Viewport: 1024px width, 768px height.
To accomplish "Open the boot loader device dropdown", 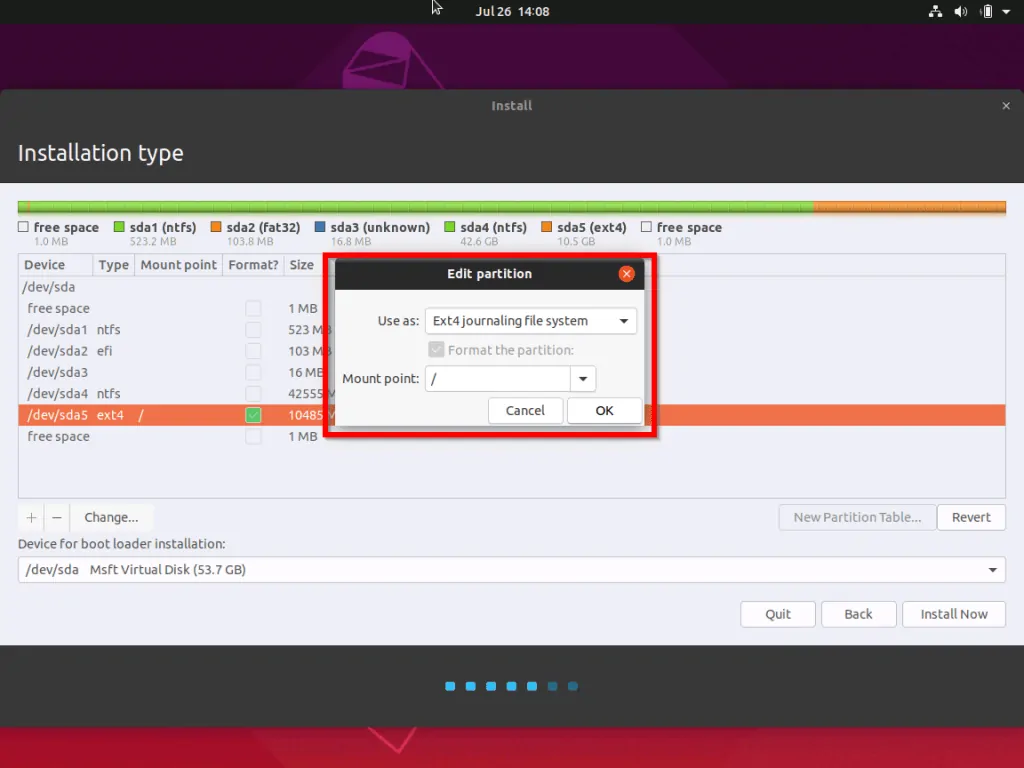I will tap(511, 569).
